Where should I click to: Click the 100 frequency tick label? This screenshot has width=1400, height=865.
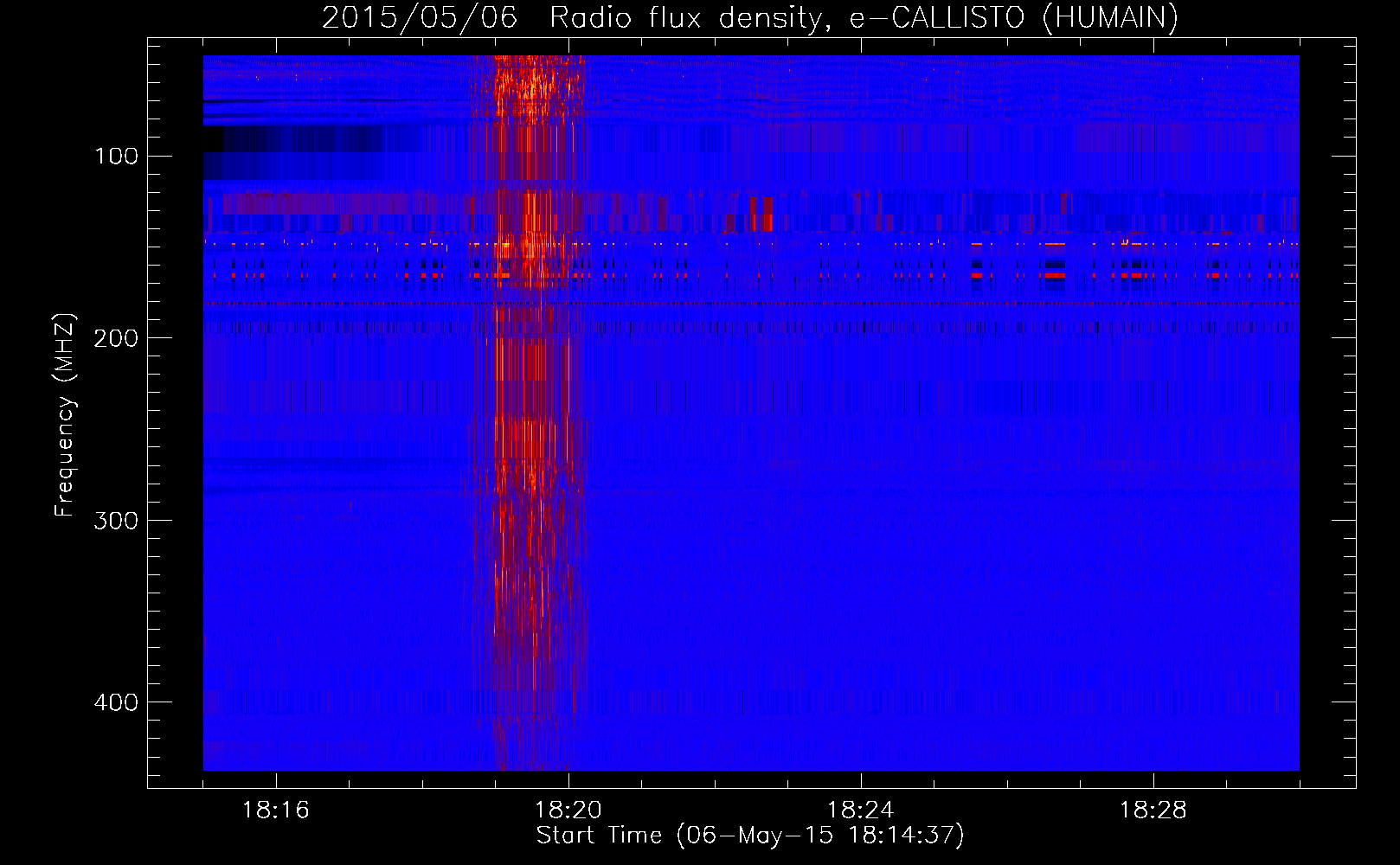116,156
